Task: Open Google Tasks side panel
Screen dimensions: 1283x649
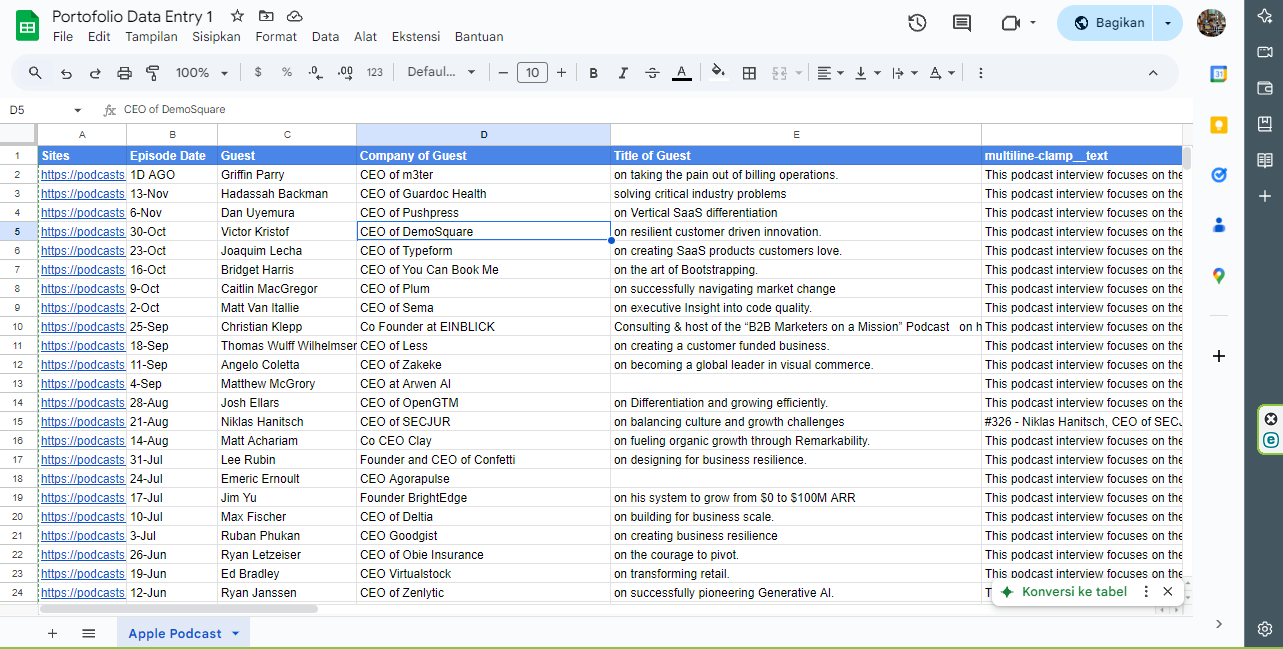Action: (x=1219, y=175)
